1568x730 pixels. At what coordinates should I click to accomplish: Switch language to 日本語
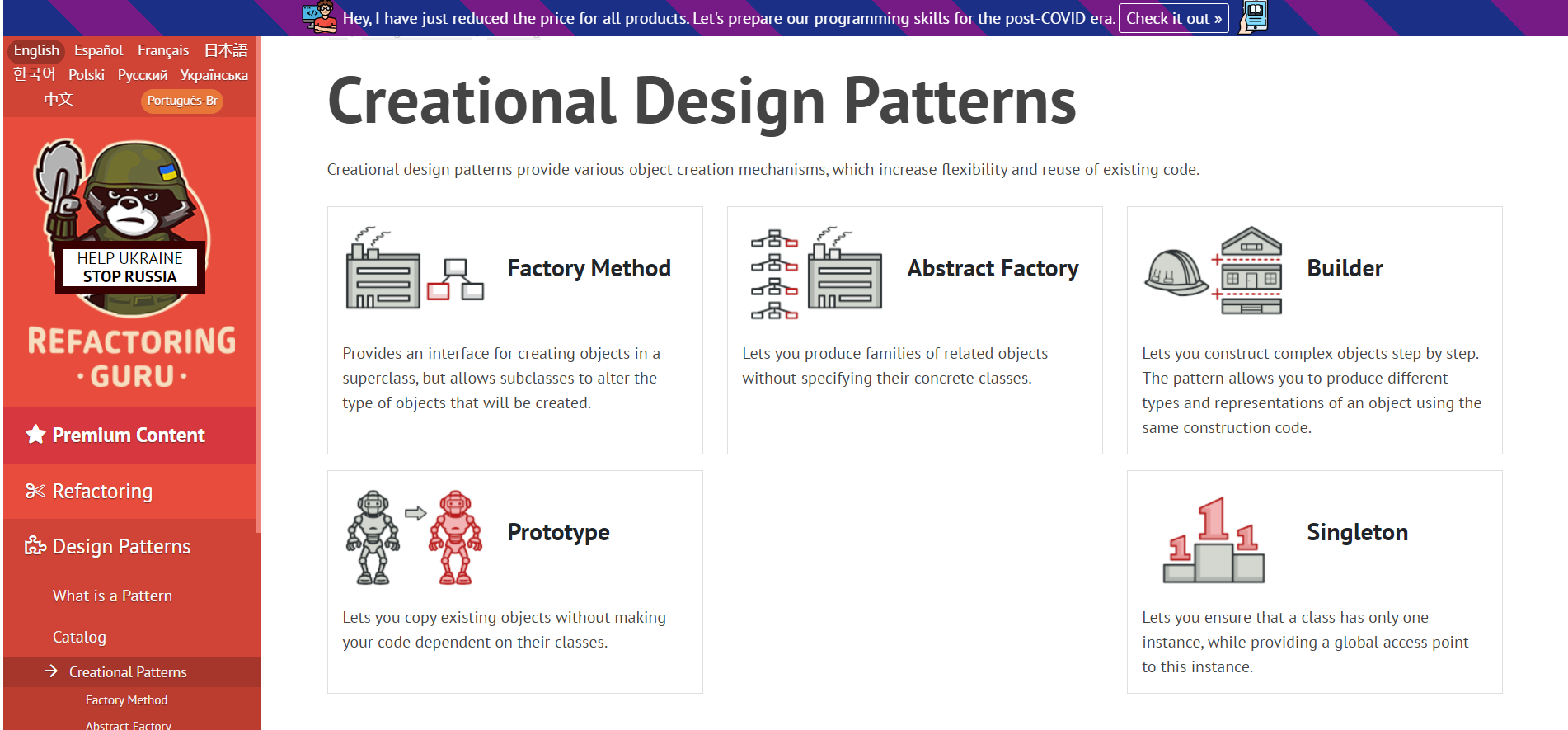(226, 50)
